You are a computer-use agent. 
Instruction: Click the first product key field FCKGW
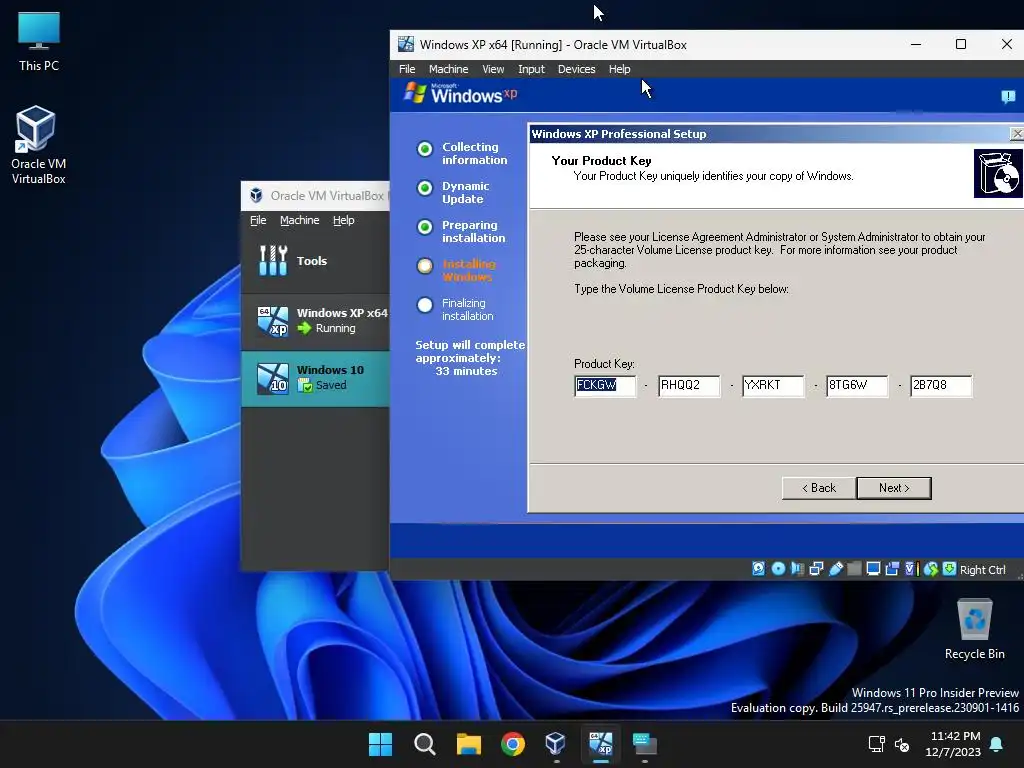(605, 385)
